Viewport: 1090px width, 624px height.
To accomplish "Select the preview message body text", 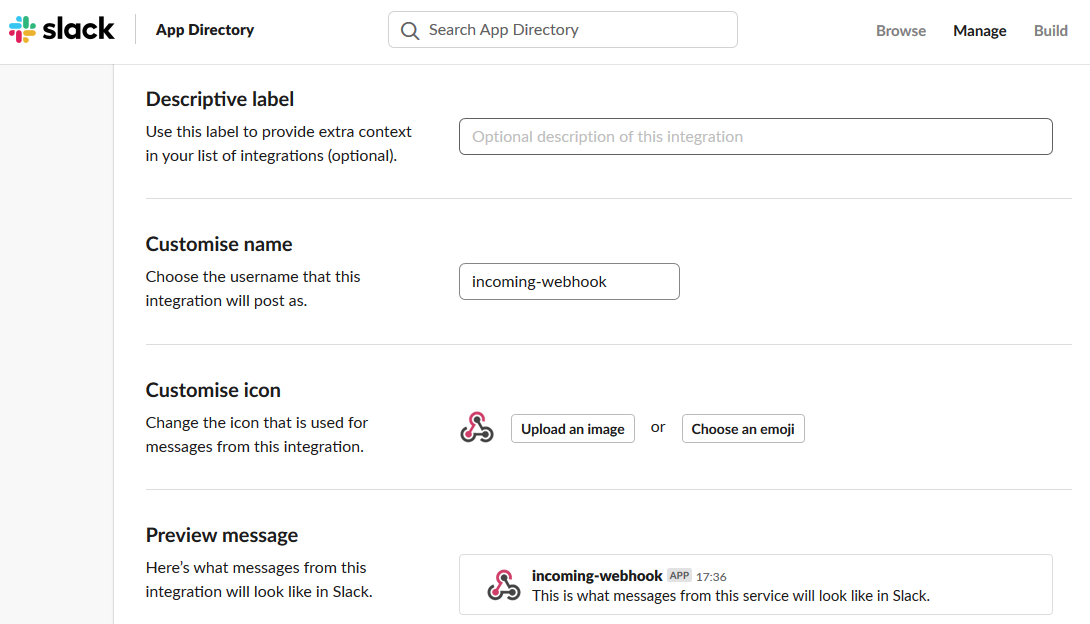I will 730,596.
